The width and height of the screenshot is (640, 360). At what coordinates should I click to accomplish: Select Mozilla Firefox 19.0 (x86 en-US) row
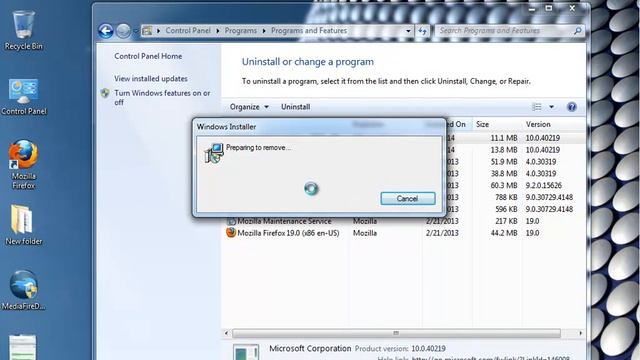pos(404,233)
